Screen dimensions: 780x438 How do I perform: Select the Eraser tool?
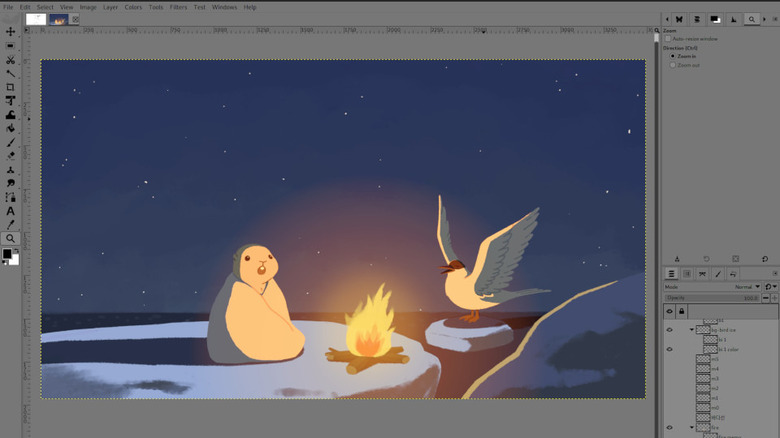pos(10,156)
